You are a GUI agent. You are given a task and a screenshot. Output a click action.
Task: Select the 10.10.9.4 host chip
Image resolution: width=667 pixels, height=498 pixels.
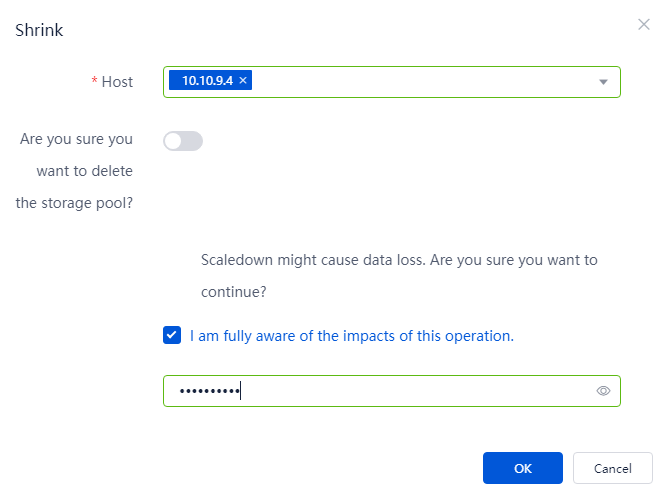click(x=207, y=80)
